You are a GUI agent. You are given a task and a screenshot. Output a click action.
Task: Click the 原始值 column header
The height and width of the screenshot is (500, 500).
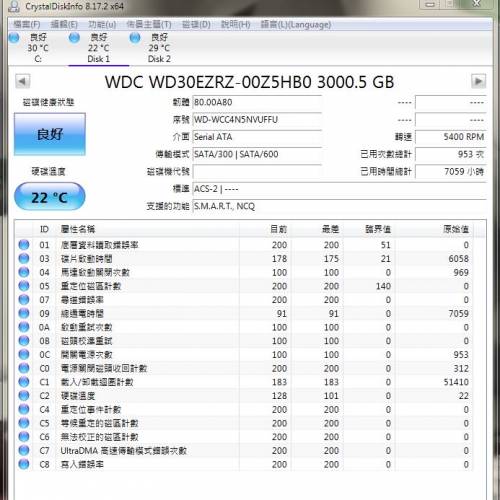[x=434, y=229]
